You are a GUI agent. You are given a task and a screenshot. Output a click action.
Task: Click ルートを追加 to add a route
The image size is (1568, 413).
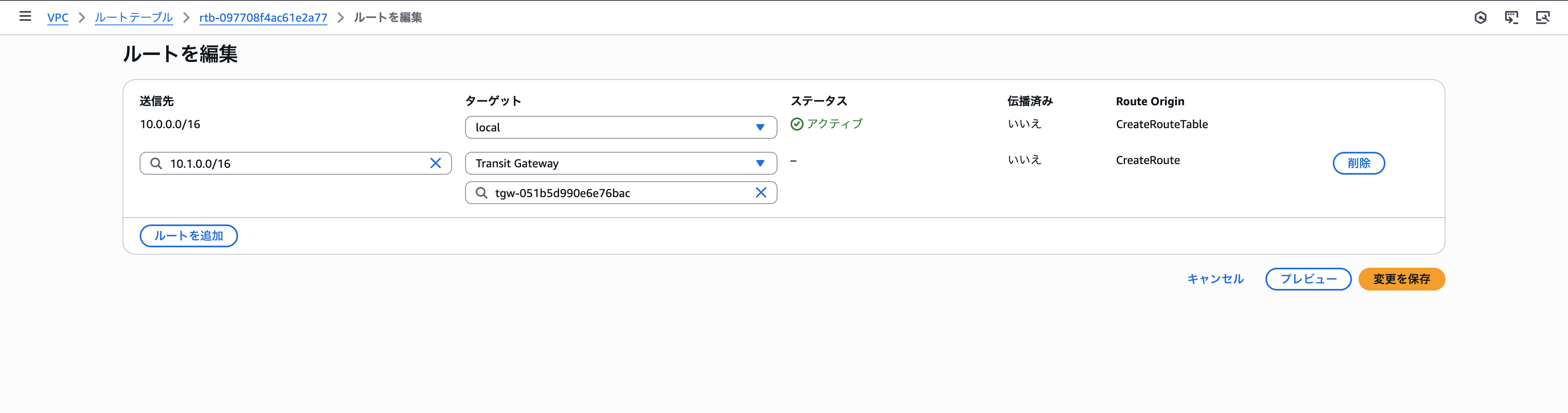pos(189,236)
